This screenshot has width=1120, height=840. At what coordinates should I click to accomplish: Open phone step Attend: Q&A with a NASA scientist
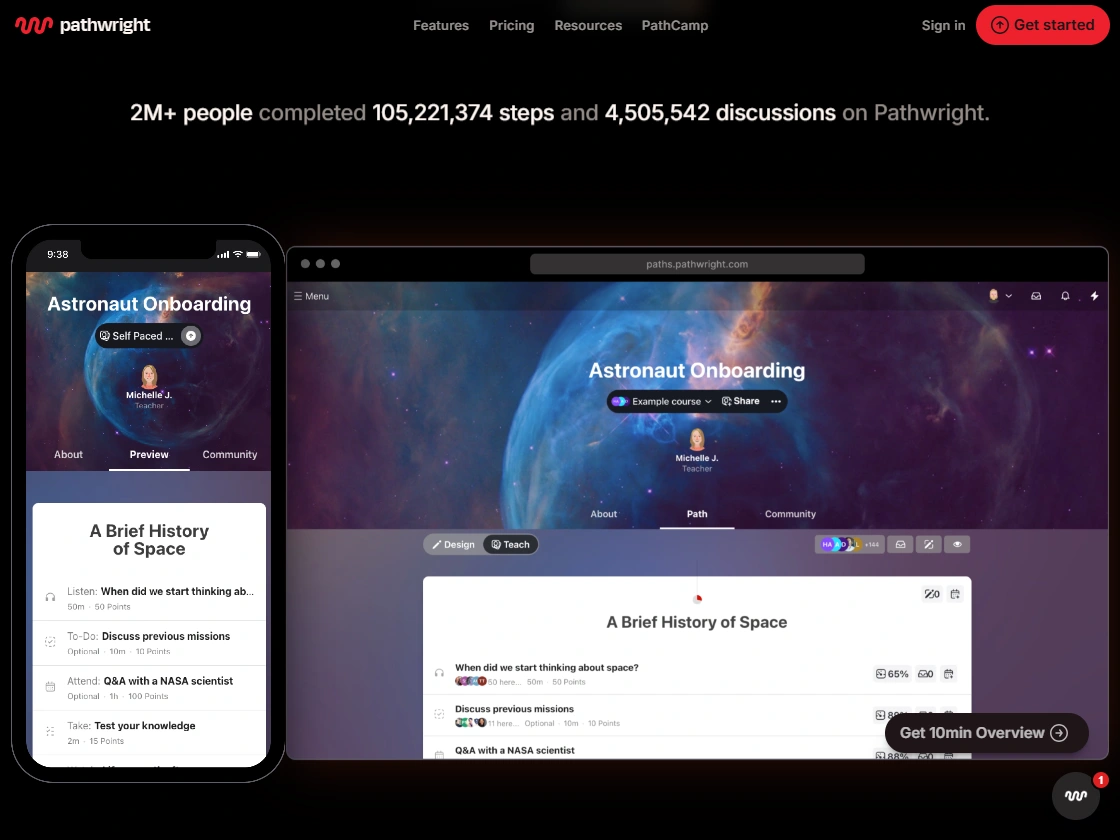(x=149, y=688)
